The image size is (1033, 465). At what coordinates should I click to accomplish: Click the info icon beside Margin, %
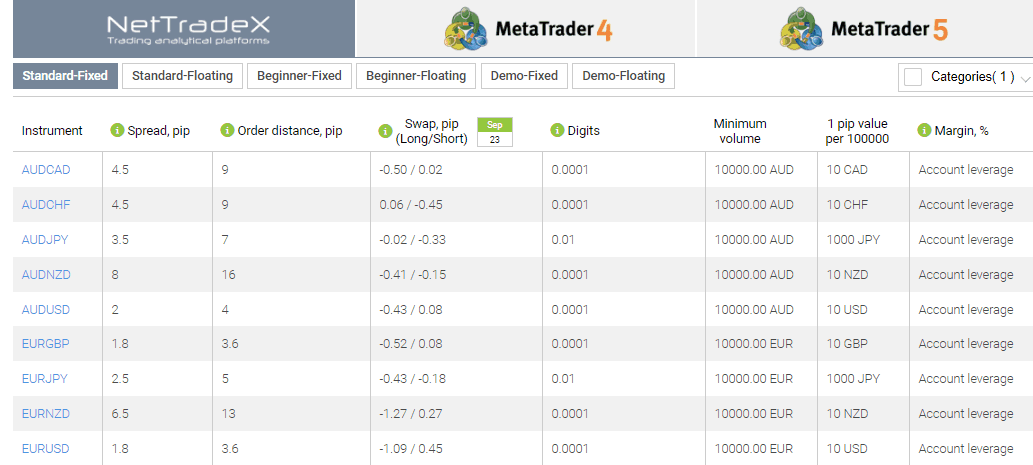click(924, 130)
